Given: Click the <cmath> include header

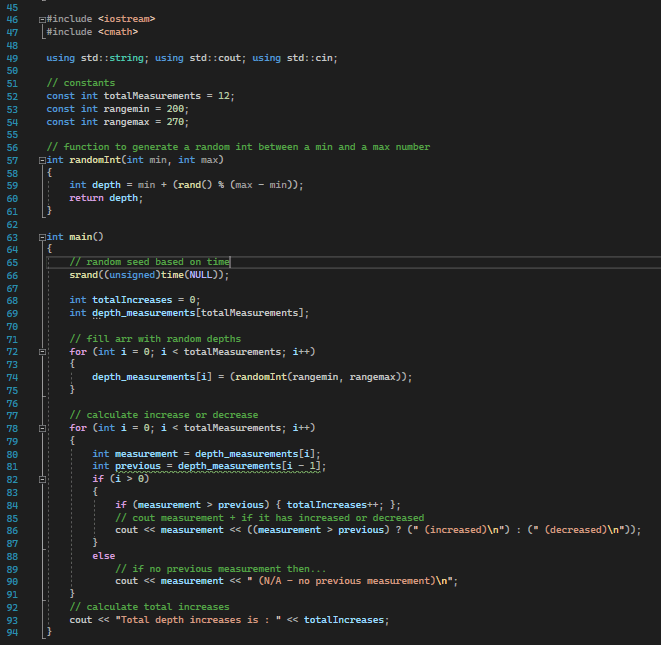Looking at the screenshot, I should pos(118,32).
